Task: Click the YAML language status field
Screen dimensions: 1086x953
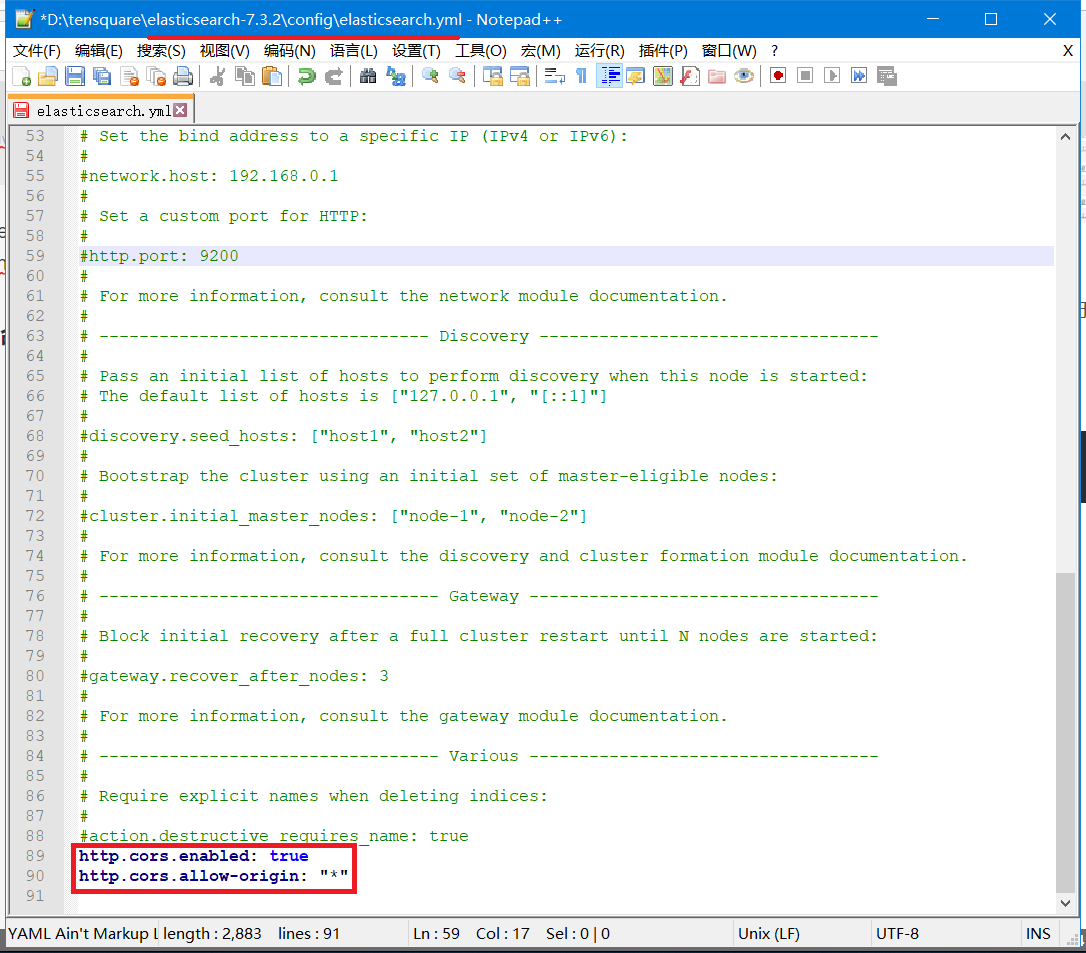Action: (x=83, y=934)
